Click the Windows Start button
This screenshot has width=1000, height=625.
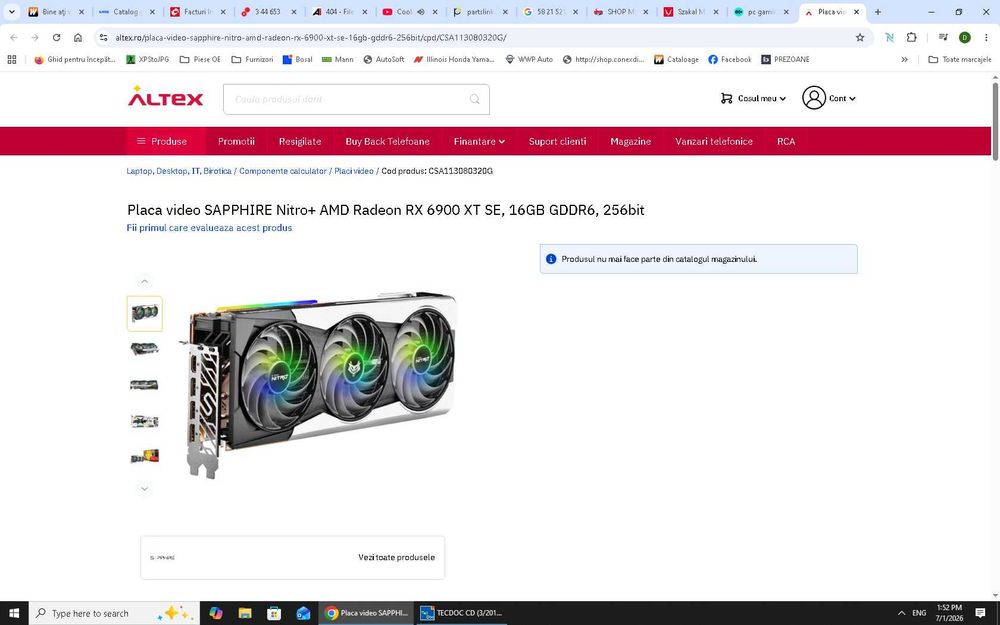coord(14,613)
